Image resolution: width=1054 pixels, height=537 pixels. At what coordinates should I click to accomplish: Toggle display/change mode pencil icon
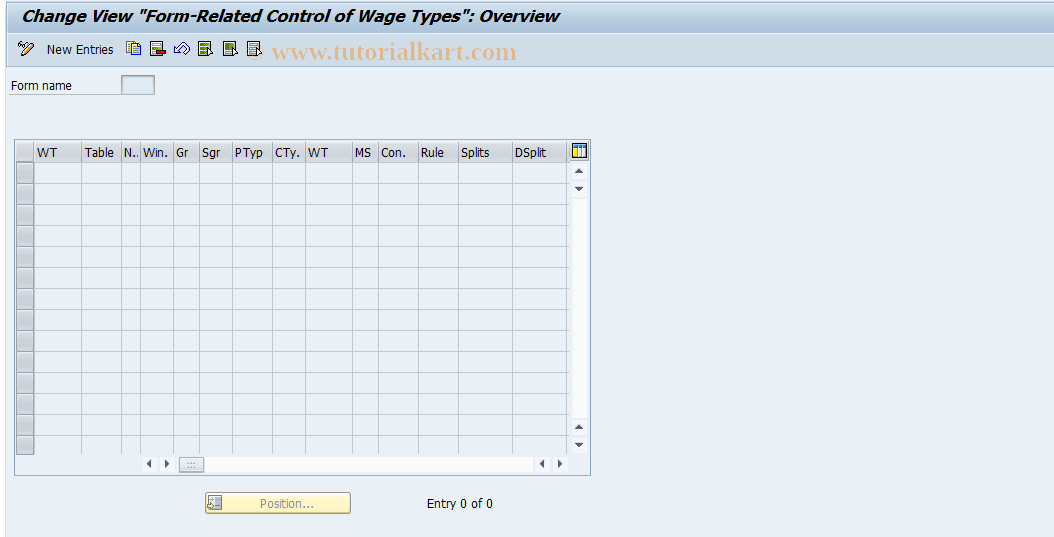point(26,48)
